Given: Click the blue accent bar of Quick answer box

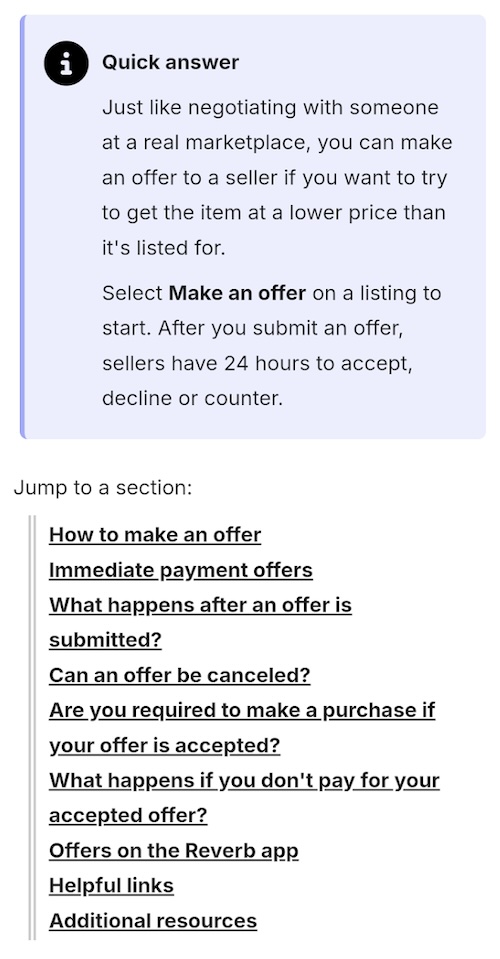Looking at the screenshot, I should 23,227.
